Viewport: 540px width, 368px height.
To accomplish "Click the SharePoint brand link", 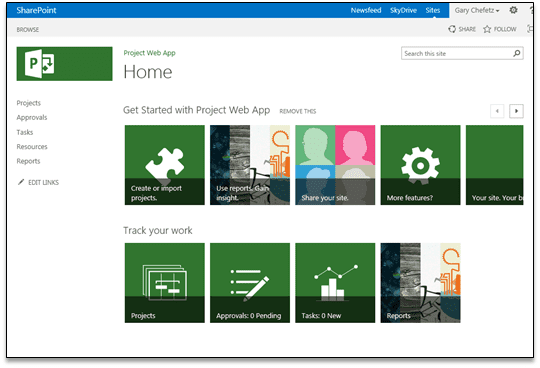I will click(x=36, y=10).
